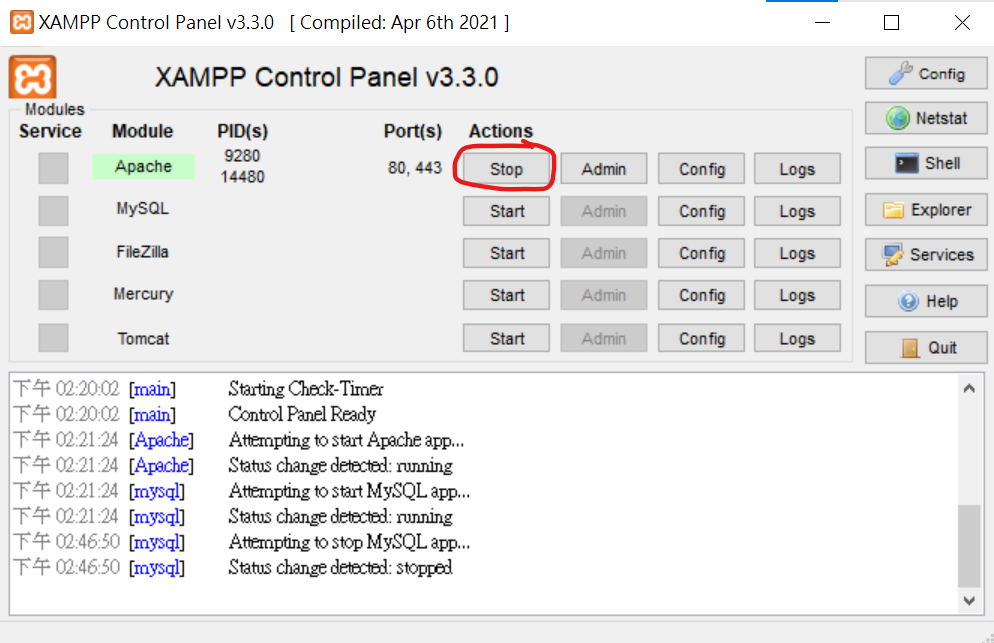Stop the Apache module
Viewport: 994px width, 643px height.
coord(506,169)
